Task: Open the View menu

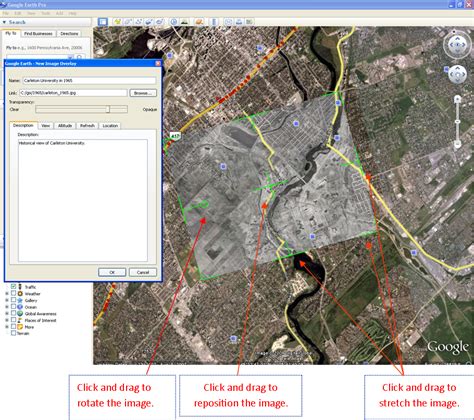Action: pyautogui.click(x=31, y=13)
